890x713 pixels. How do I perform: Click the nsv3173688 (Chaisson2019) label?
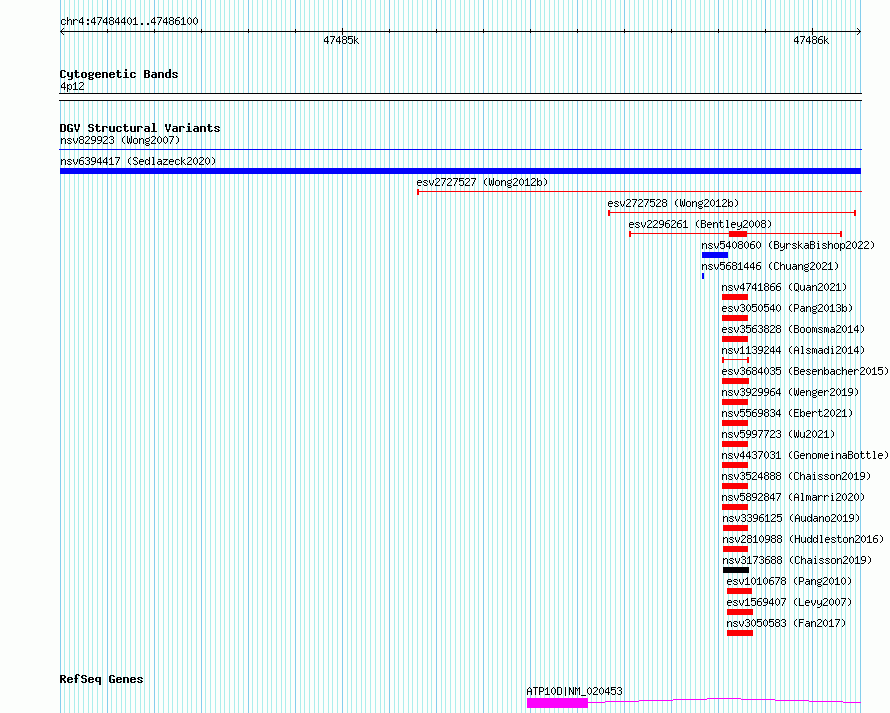click(x=797, y=560)
